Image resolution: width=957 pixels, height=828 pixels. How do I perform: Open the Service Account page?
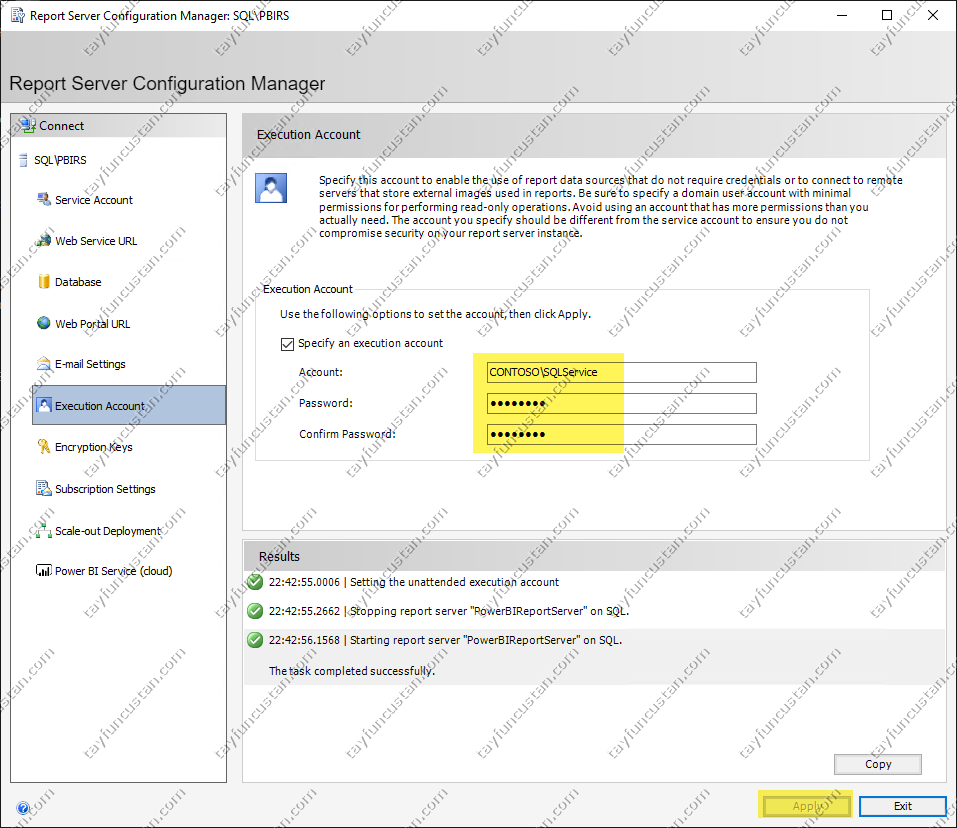click(93, 200)
